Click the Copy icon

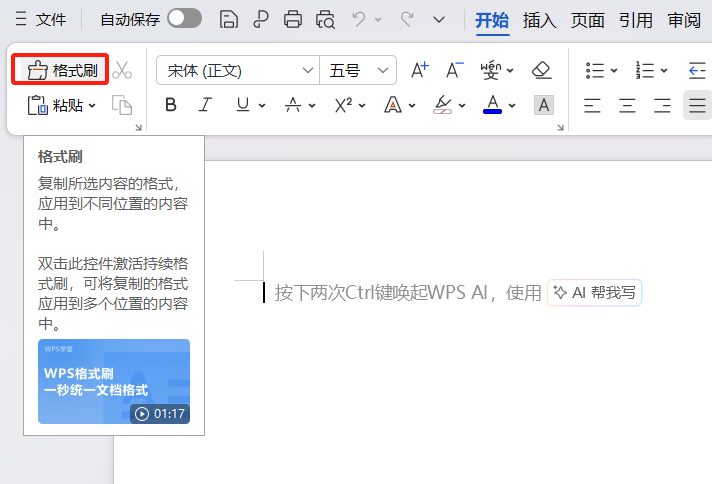pos(122,105)
